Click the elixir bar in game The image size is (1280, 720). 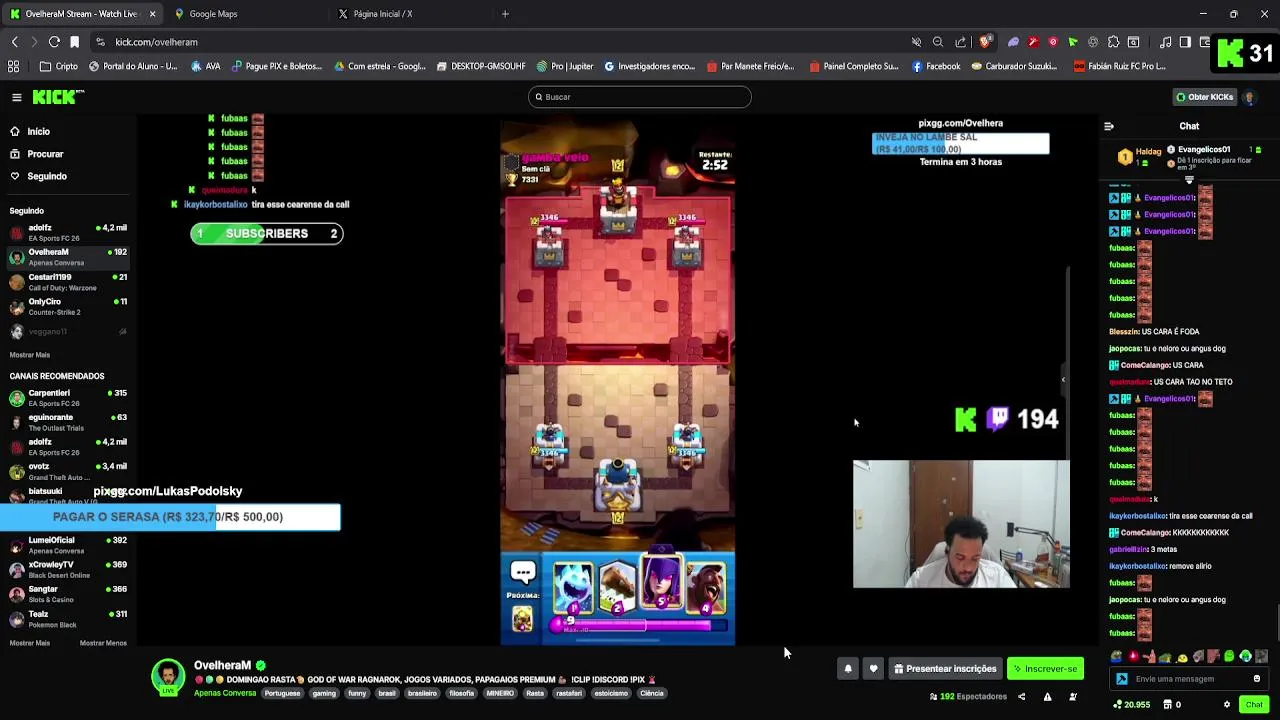(x=640, y=624)
